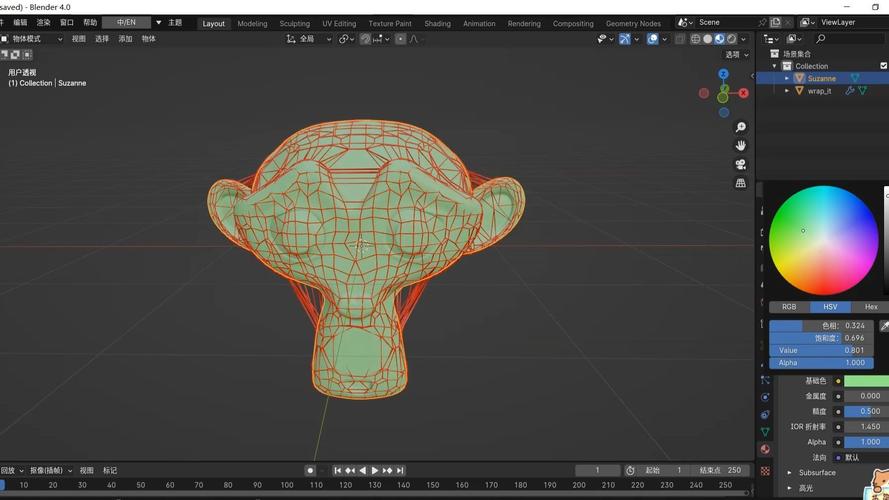This screenshot has width=889, height=500.
Task: Expand the wrap_it tree item
Action: pos(787,91)
